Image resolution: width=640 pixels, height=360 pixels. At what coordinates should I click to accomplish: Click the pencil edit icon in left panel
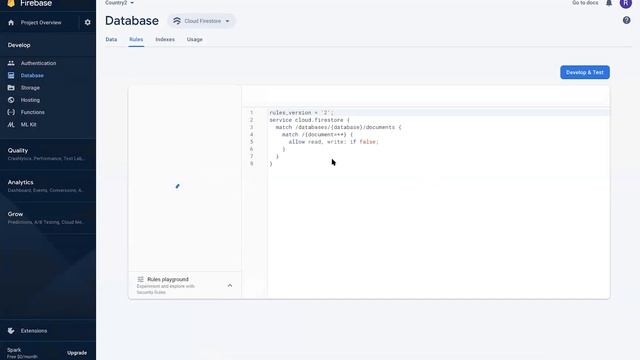click(x=178, y=186)
